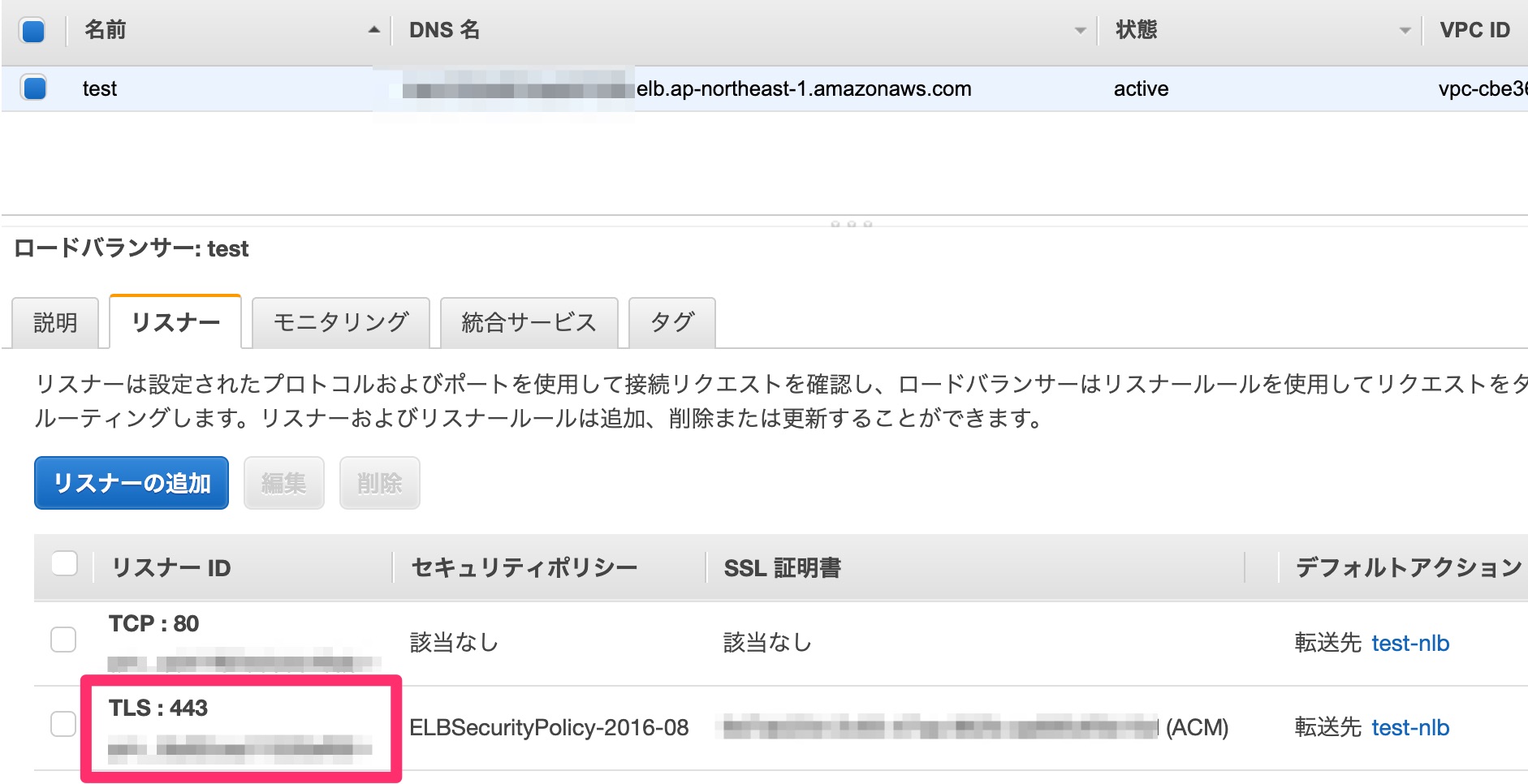Viewport: 1528px width, 784px height.
Task: Switch to the タグ tab
Action: pos(671,322)
